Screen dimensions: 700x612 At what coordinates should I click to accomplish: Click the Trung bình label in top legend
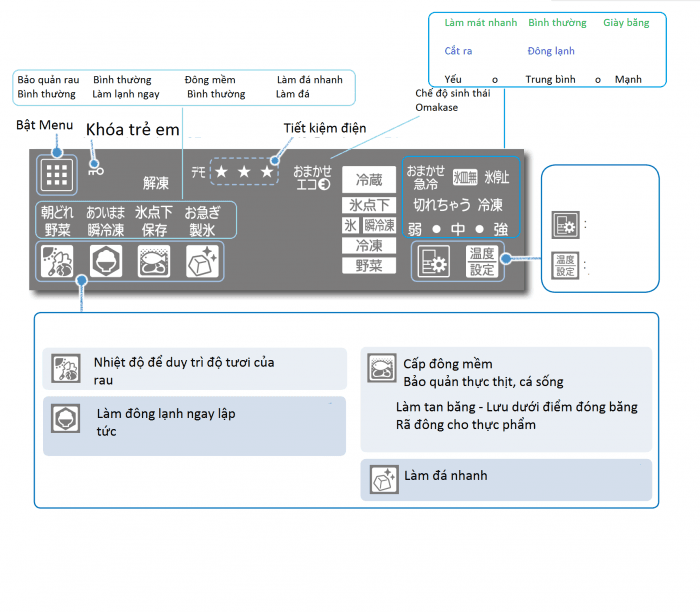point(550,79)
